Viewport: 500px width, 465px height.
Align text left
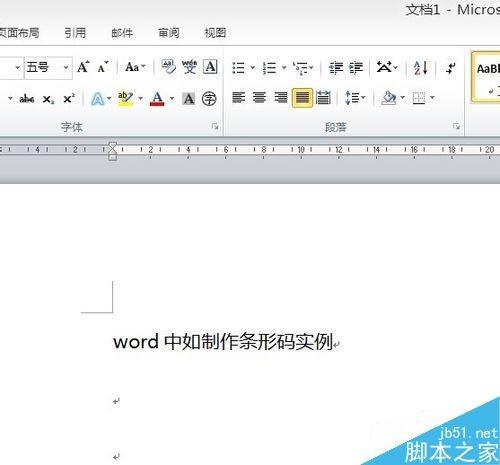(239, 97)
